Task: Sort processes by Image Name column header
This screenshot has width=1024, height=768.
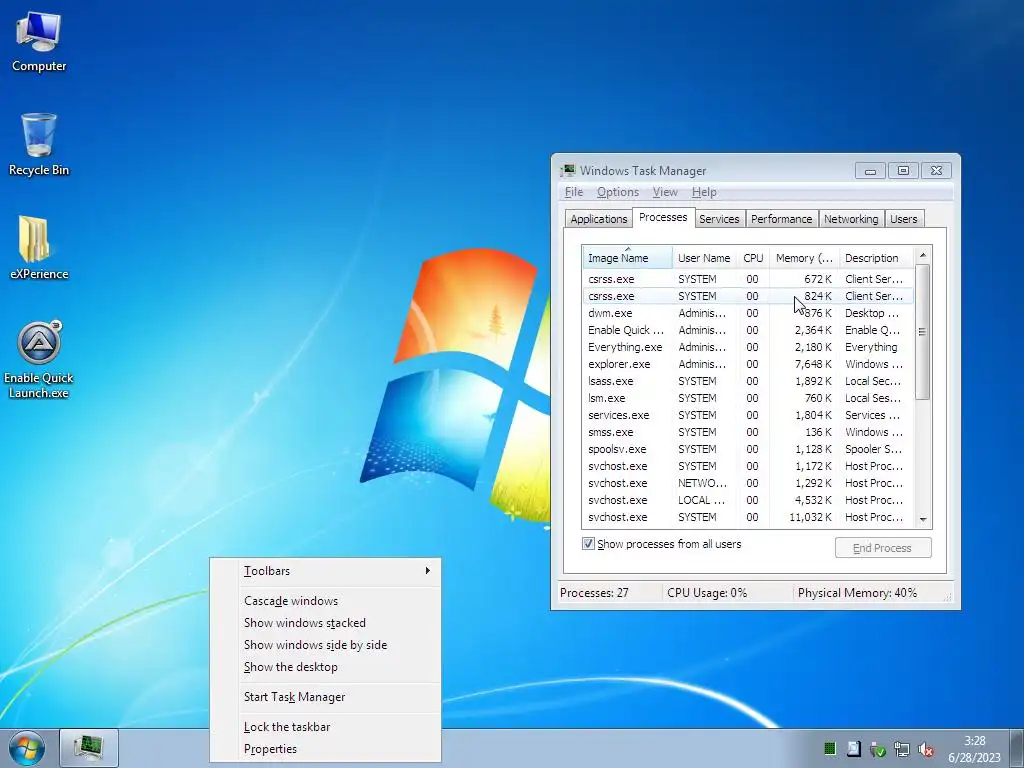Action: pyautogui.click(x=627, y=258)
